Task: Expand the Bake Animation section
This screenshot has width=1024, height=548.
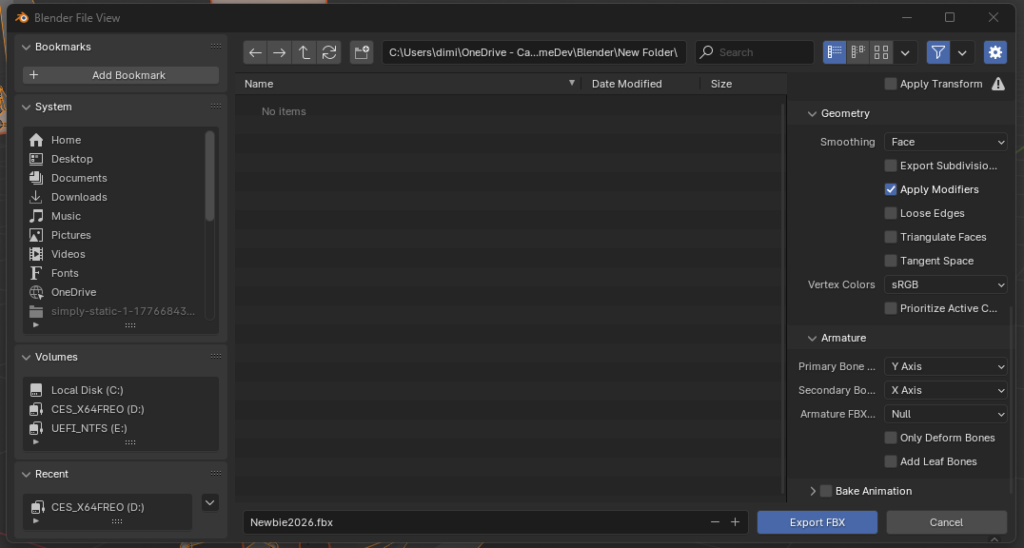Action: tap(813, 491)
